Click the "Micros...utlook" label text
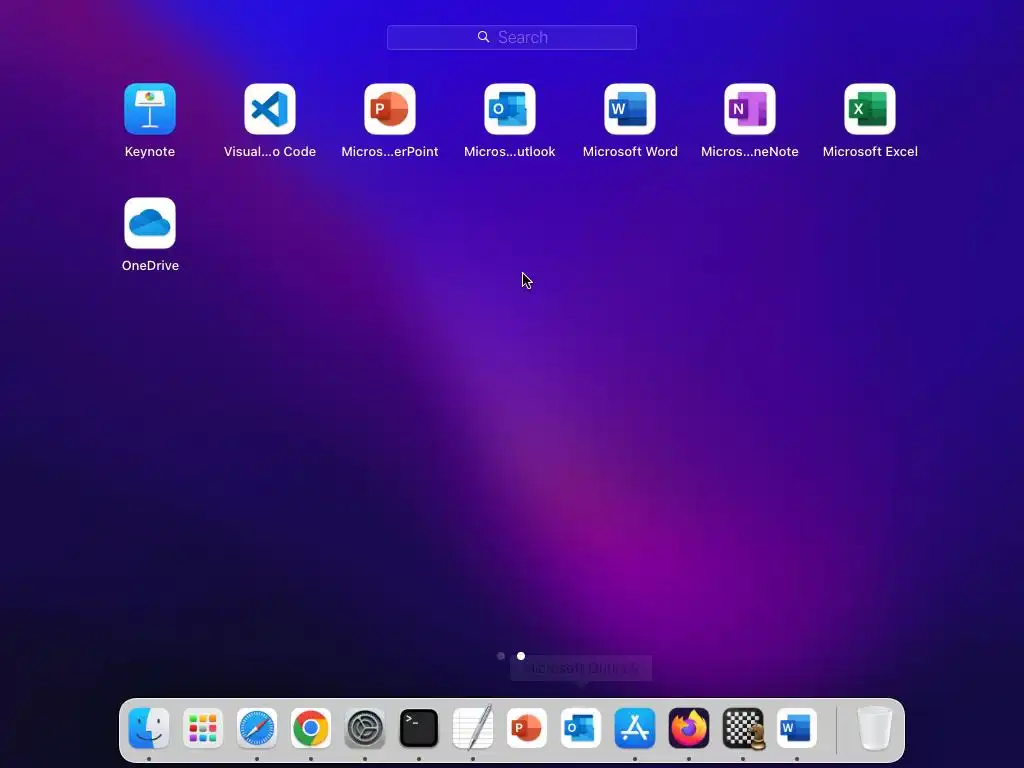The image size is (1024, 768). pos(510,152)
